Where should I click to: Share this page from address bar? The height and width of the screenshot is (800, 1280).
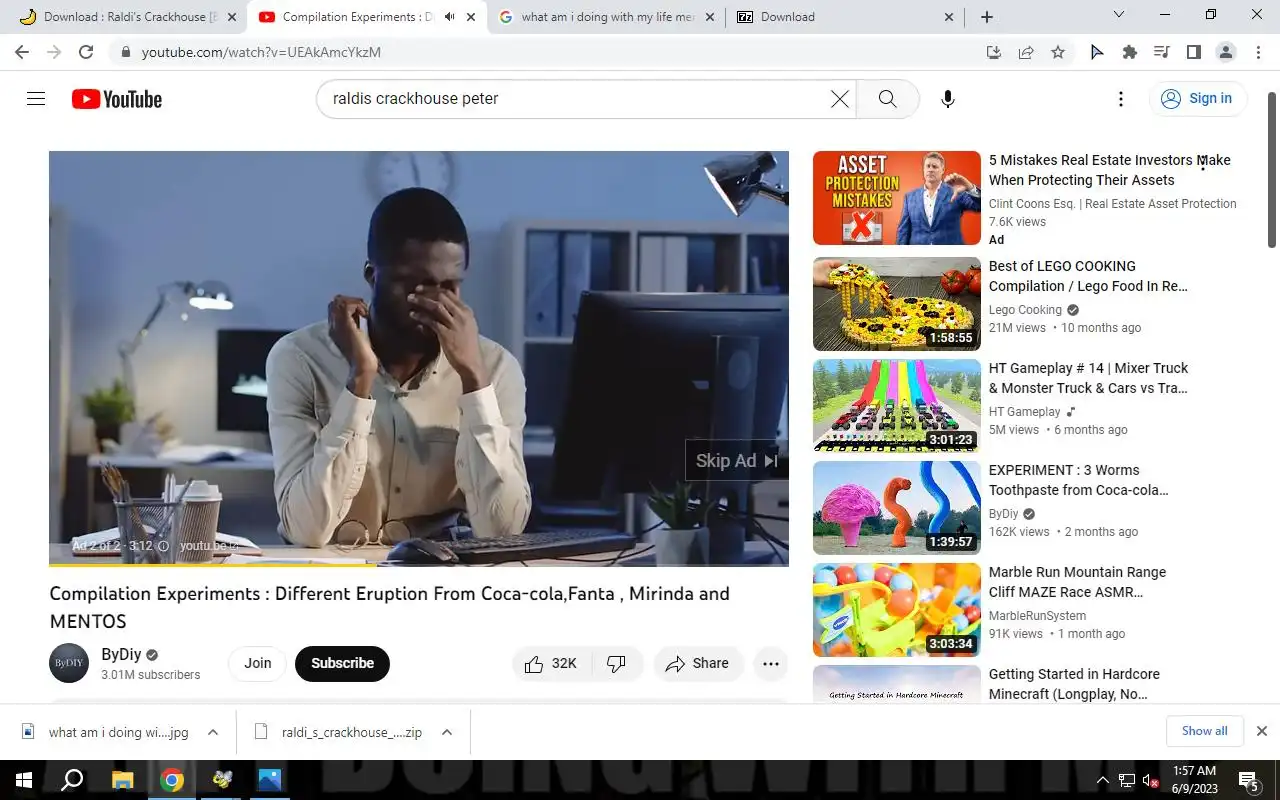click(x=1026, y=52)
